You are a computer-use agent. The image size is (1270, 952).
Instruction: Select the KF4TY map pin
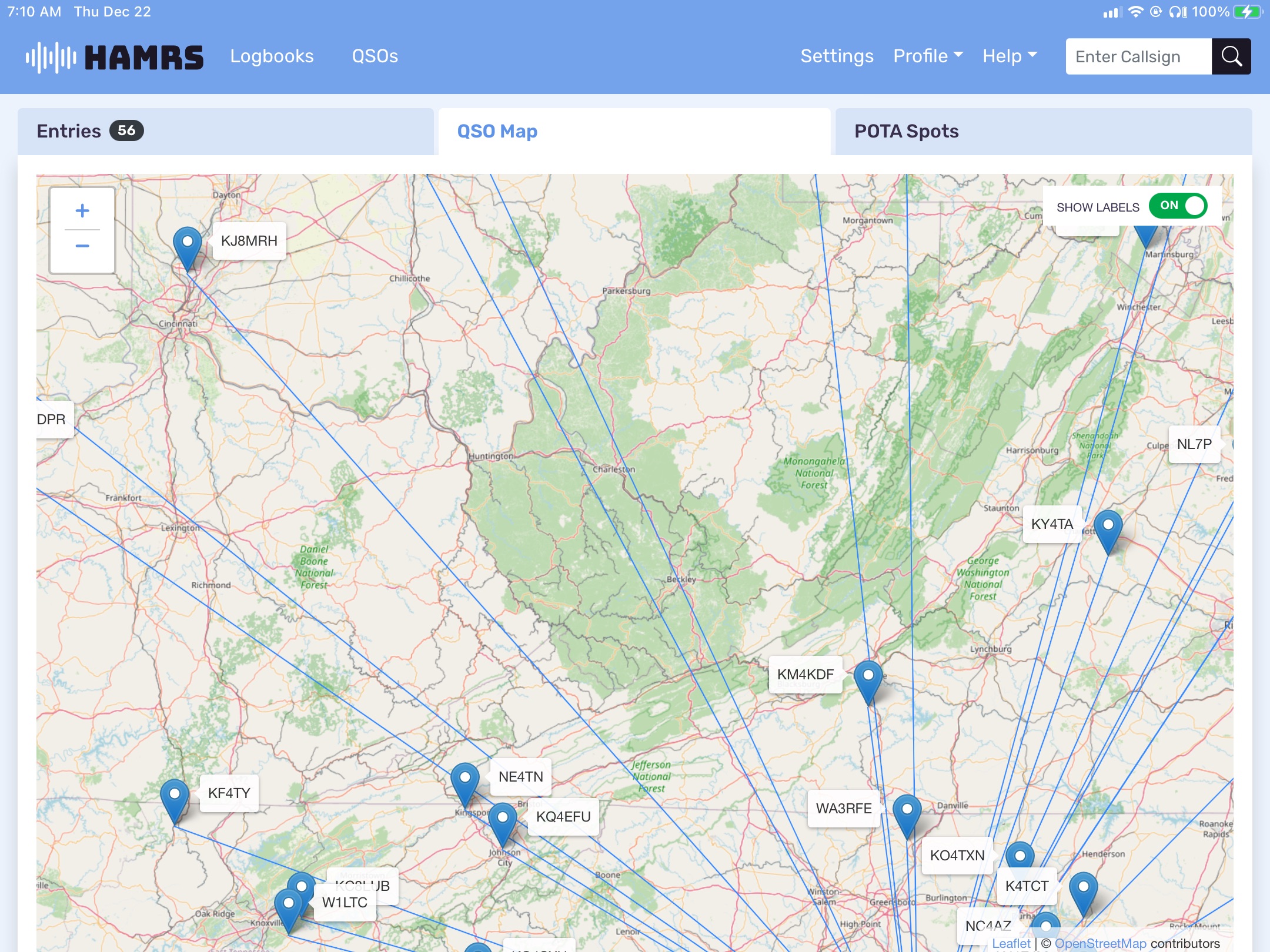click(175, 802)
